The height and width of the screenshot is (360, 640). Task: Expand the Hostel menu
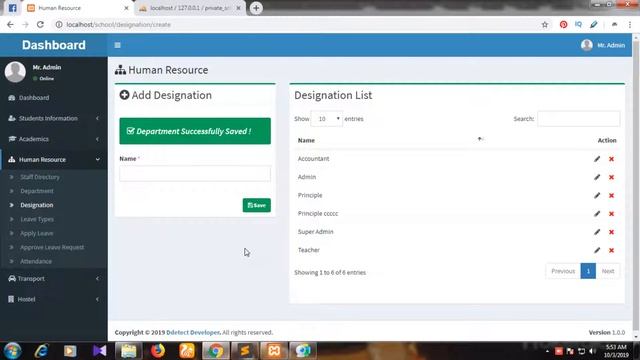pyautogui.click(x=54, y=299)
